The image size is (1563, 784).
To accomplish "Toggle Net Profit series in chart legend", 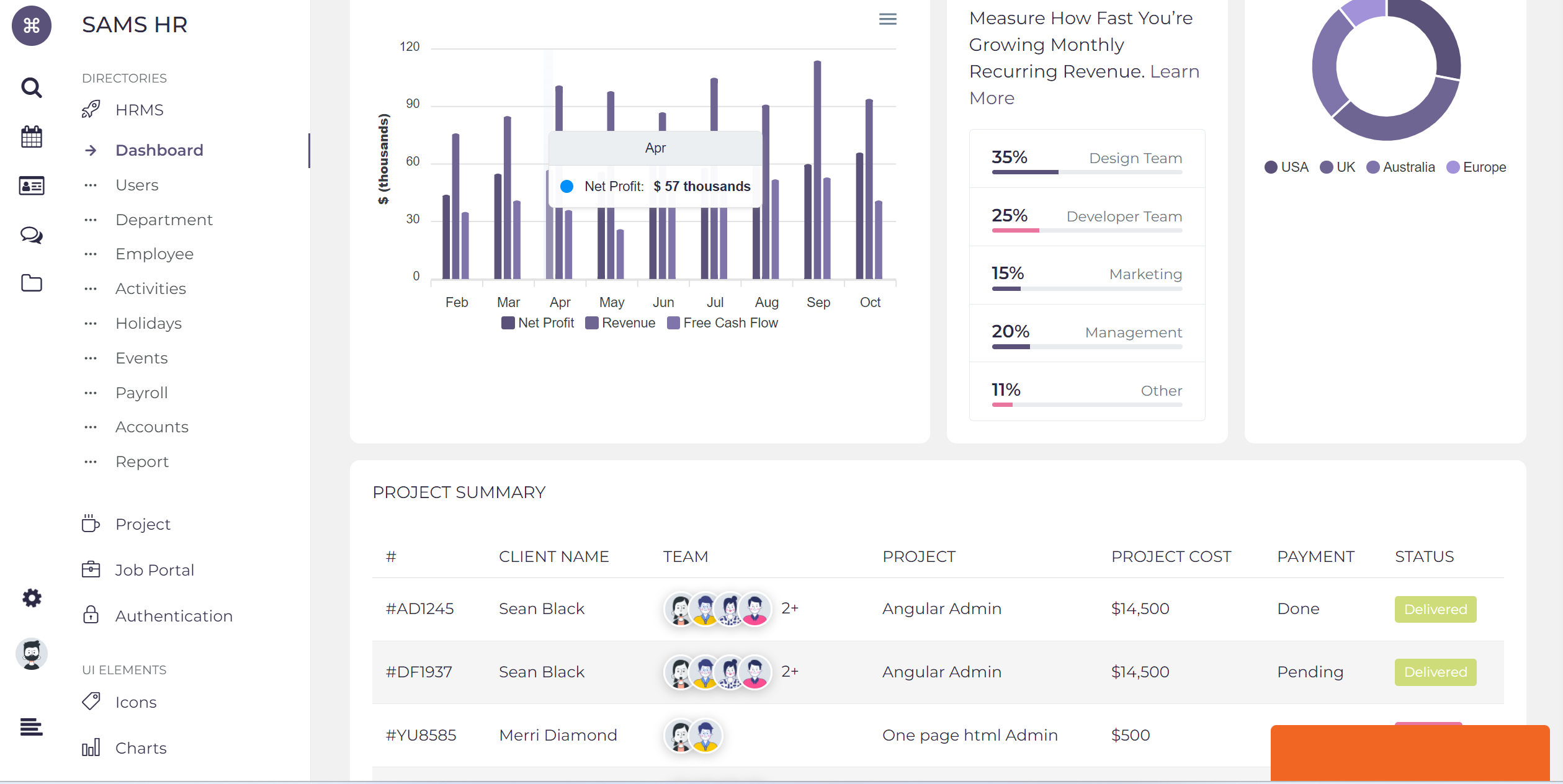I will pyautogui.click(x=537, y=323).
